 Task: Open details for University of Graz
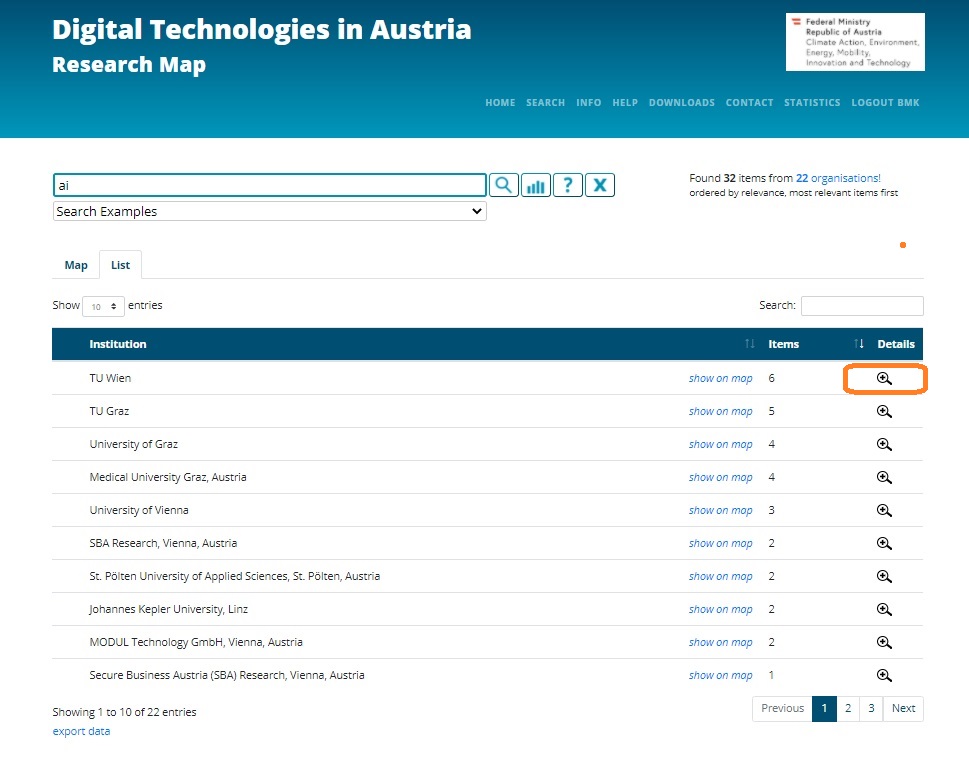point(884,444)
